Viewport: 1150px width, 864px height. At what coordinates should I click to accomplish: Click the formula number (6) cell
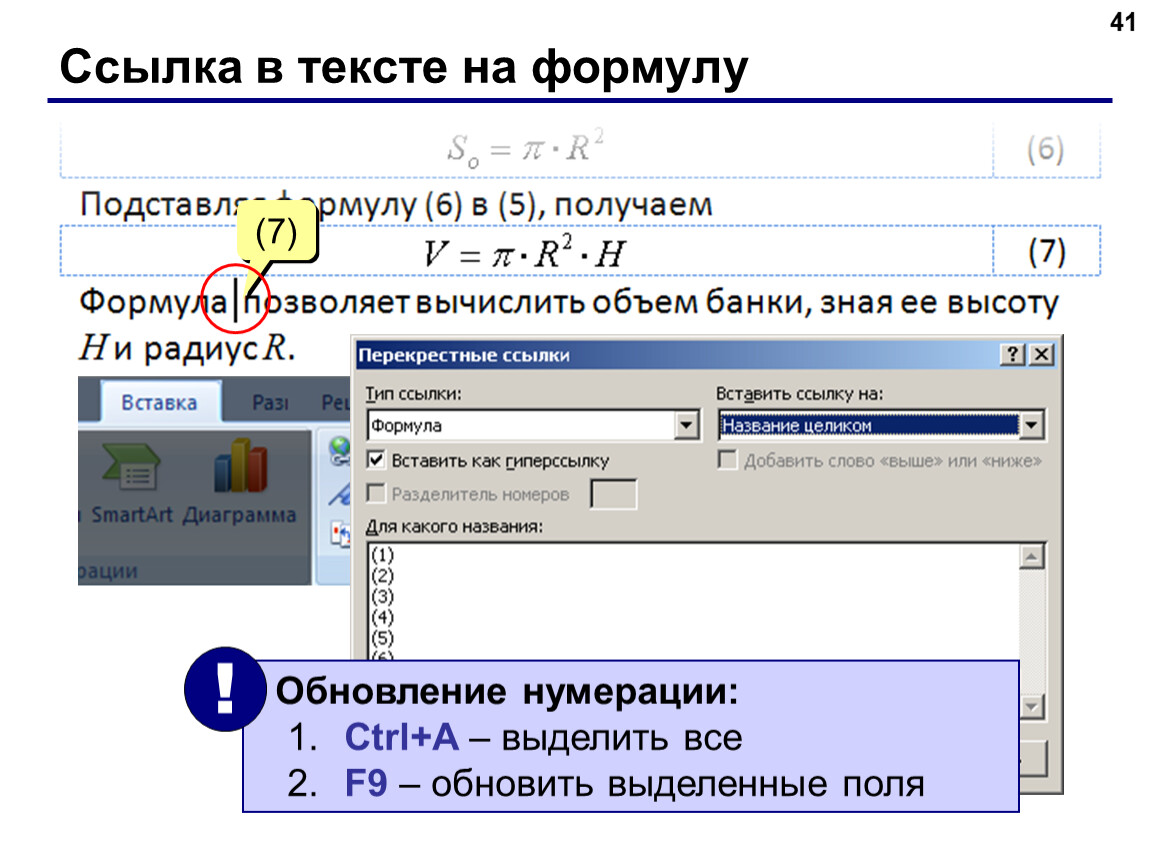tap(1046, 150)
